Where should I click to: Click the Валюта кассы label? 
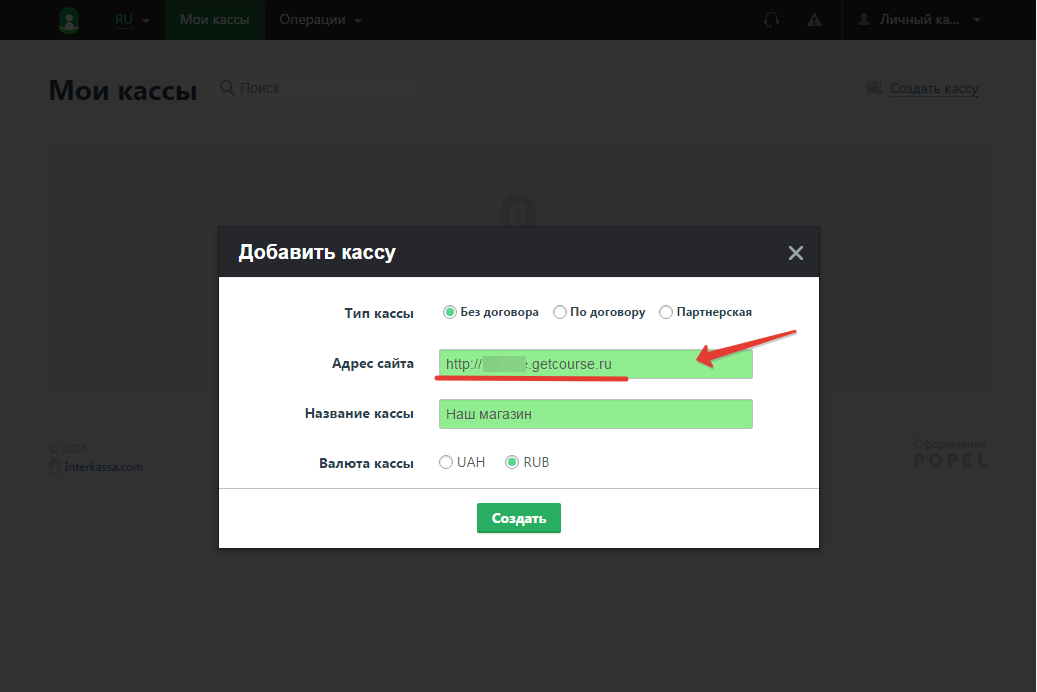coord(366,463)
